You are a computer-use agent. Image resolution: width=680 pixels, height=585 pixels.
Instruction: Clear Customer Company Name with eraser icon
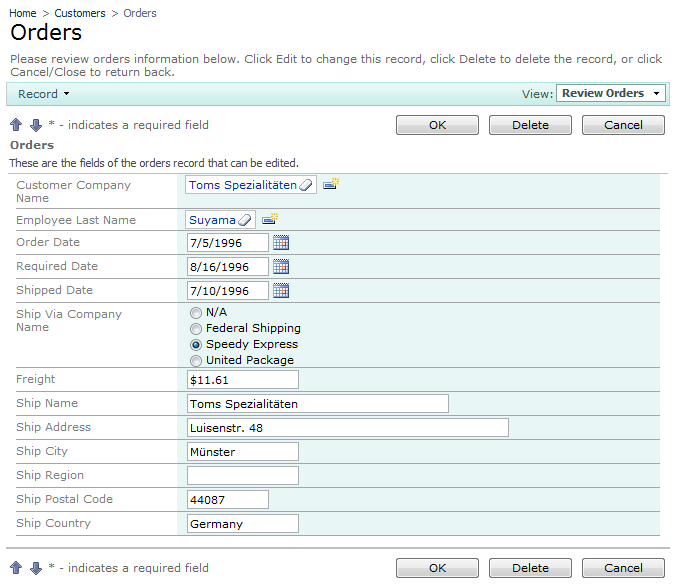point(306,185)
